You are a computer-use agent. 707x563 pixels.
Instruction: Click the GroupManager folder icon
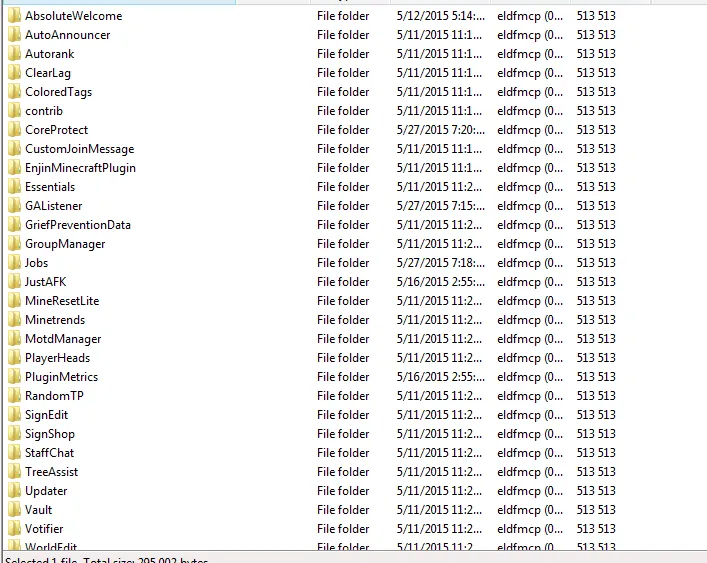[14, 243]
